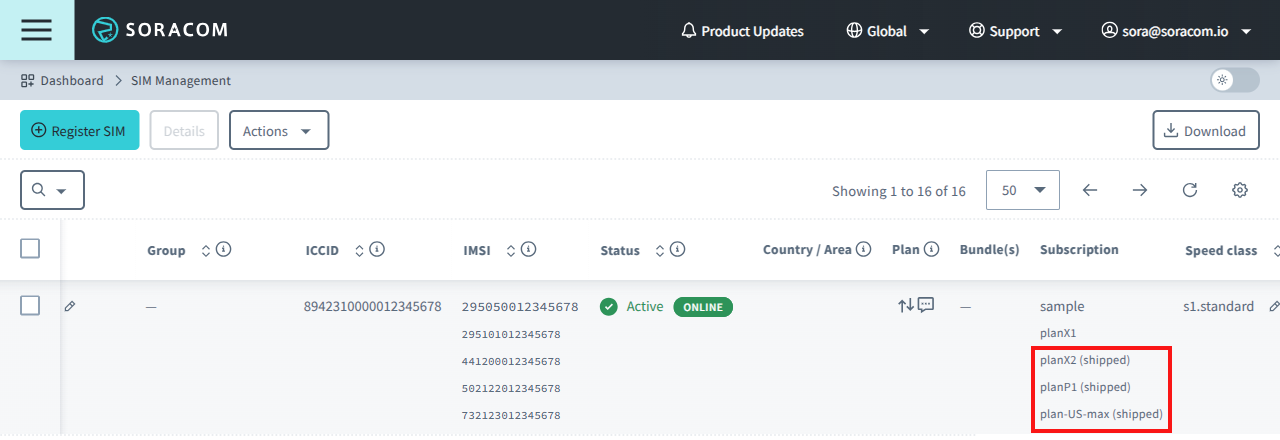Image resolution: width=1280 pixels, height=440 pixels.
Task: Open the search filter dropdown
Action: point(52,190)
